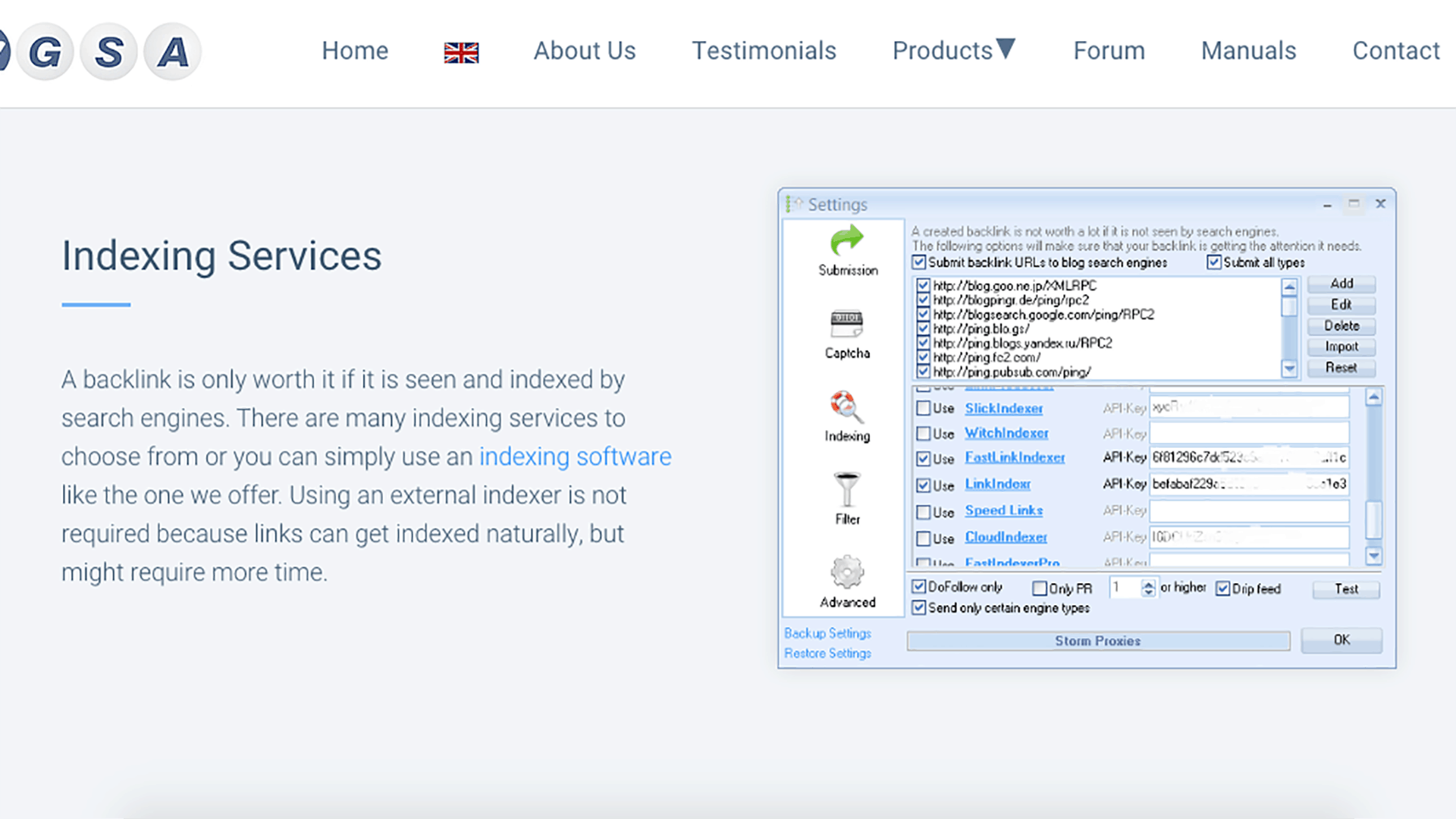
Task: Enable the Only PR checkbox
Action: point(1040,588)
